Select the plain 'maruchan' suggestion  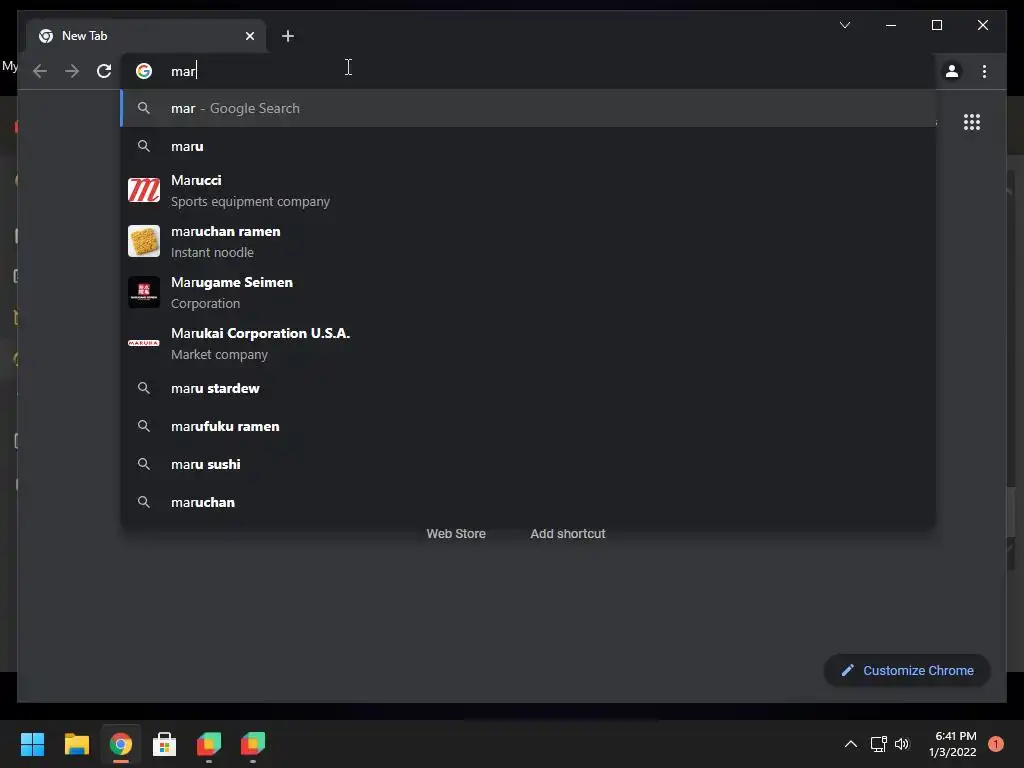pyautogui.click(x=528, y=502)
